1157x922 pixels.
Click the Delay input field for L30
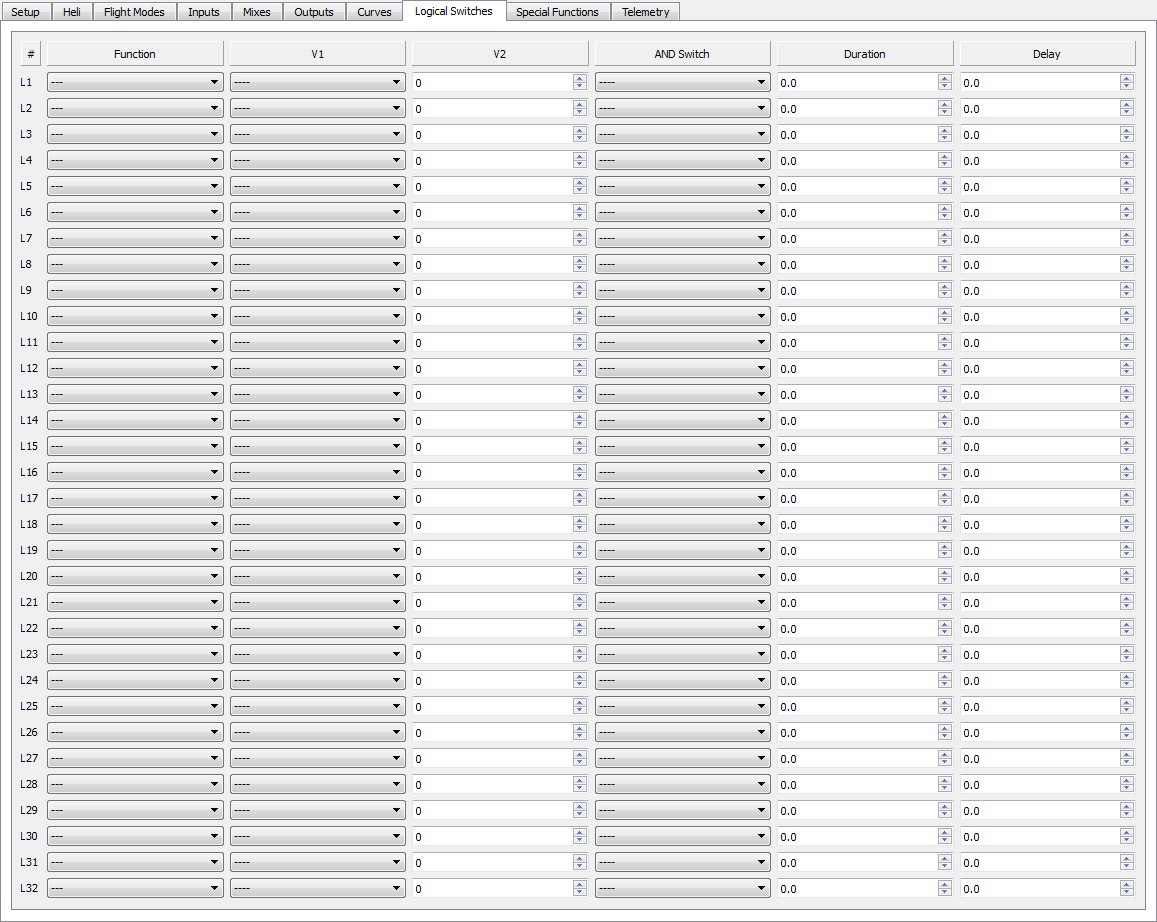(1039, 837)
